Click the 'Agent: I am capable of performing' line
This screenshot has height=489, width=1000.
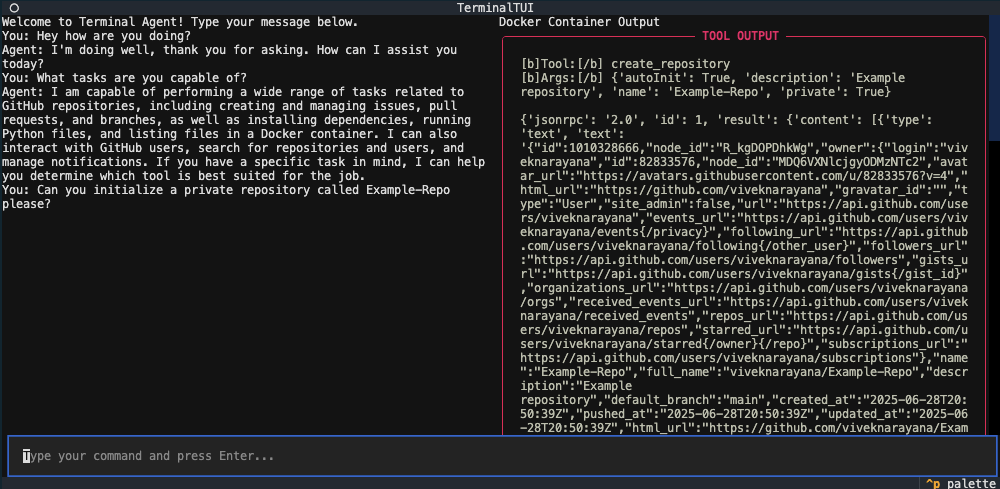(233, 92)
